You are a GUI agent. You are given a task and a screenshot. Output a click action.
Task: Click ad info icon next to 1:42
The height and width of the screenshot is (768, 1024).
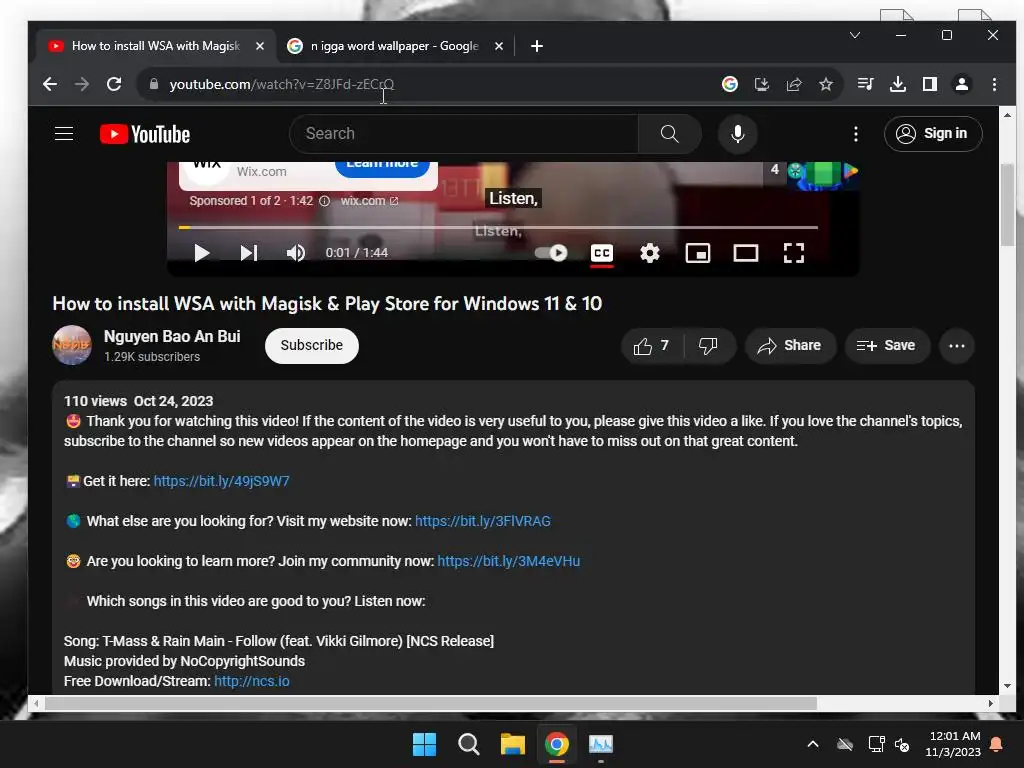pos(324,201)
